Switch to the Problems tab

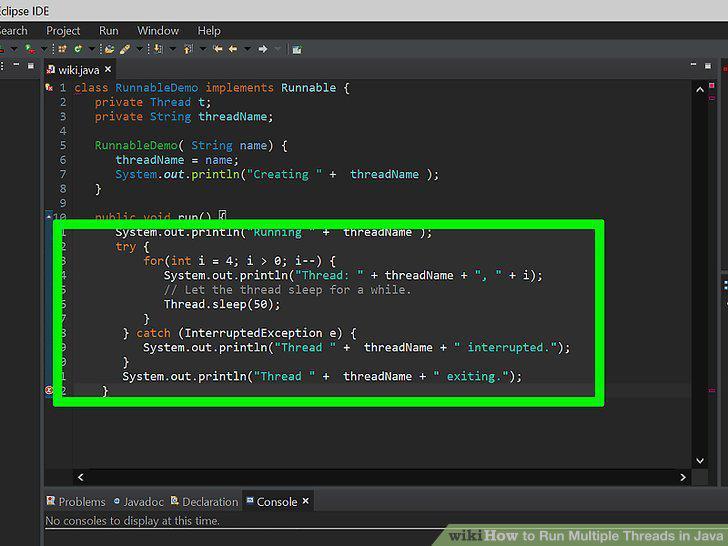pyautogui.click(x=76, y=502)
